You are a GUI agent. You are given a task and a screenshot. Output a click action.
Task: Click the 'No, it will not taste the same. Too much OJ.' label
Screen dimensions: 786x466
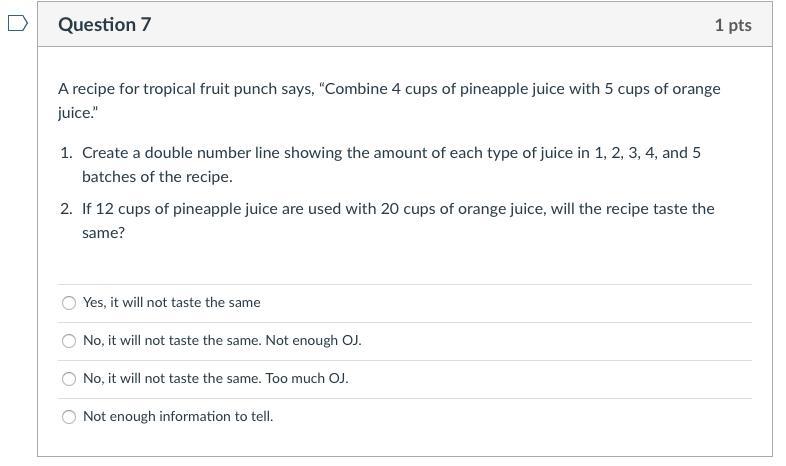point(215,378)
